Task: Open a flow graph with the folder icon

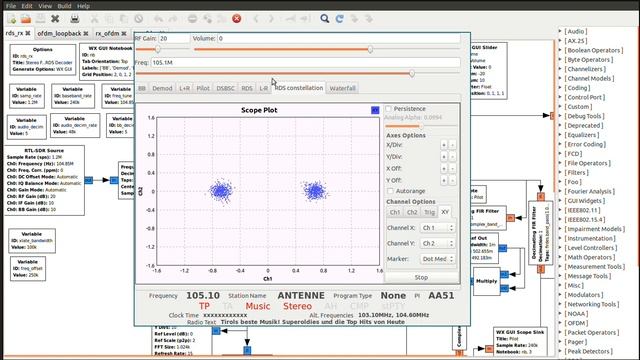Action: point(26,19)
